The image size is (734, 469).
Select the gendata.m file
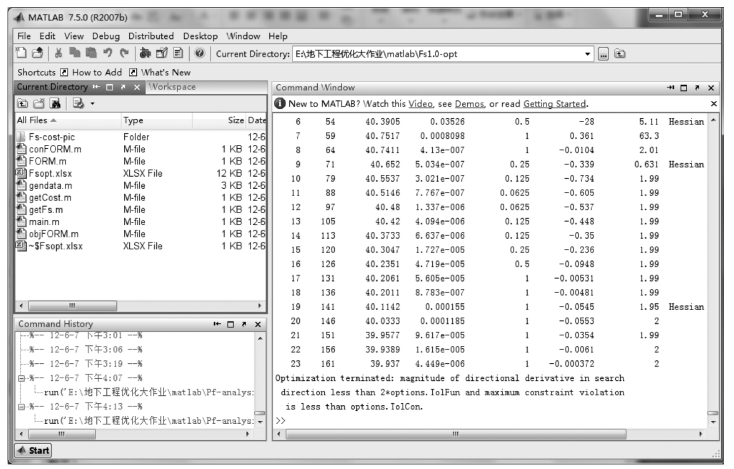click(50, 185)
